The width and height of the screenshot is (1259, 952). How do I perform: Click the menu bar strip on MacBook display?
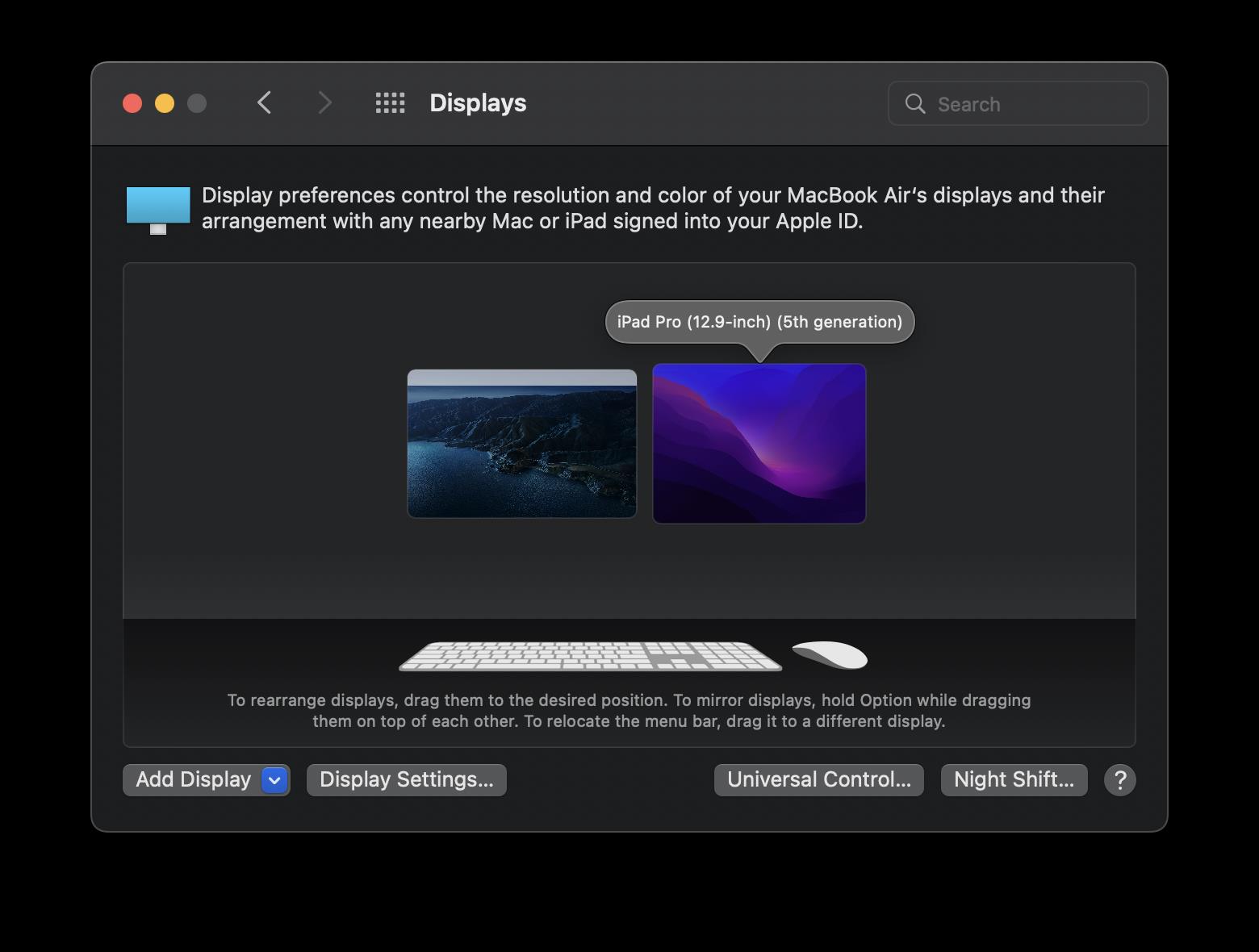click(521, 378)
